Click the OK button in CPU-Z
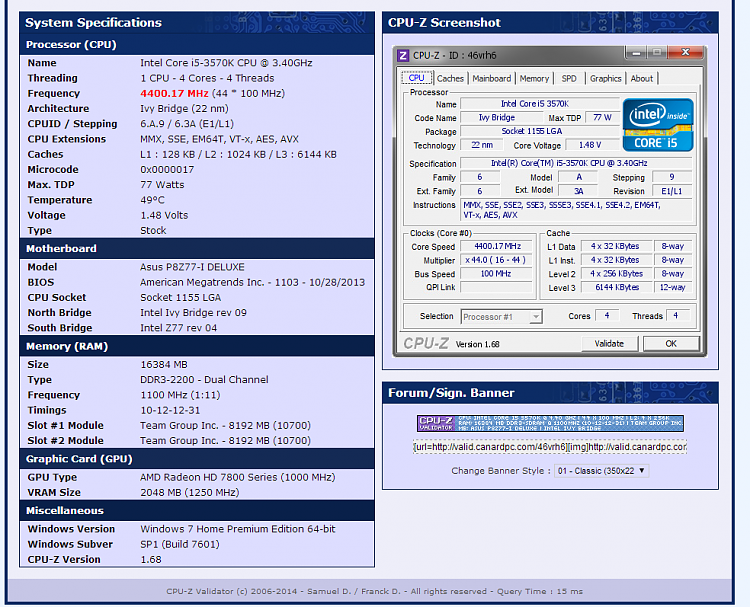This screenshot has height=607, width=750. (671, 343)
